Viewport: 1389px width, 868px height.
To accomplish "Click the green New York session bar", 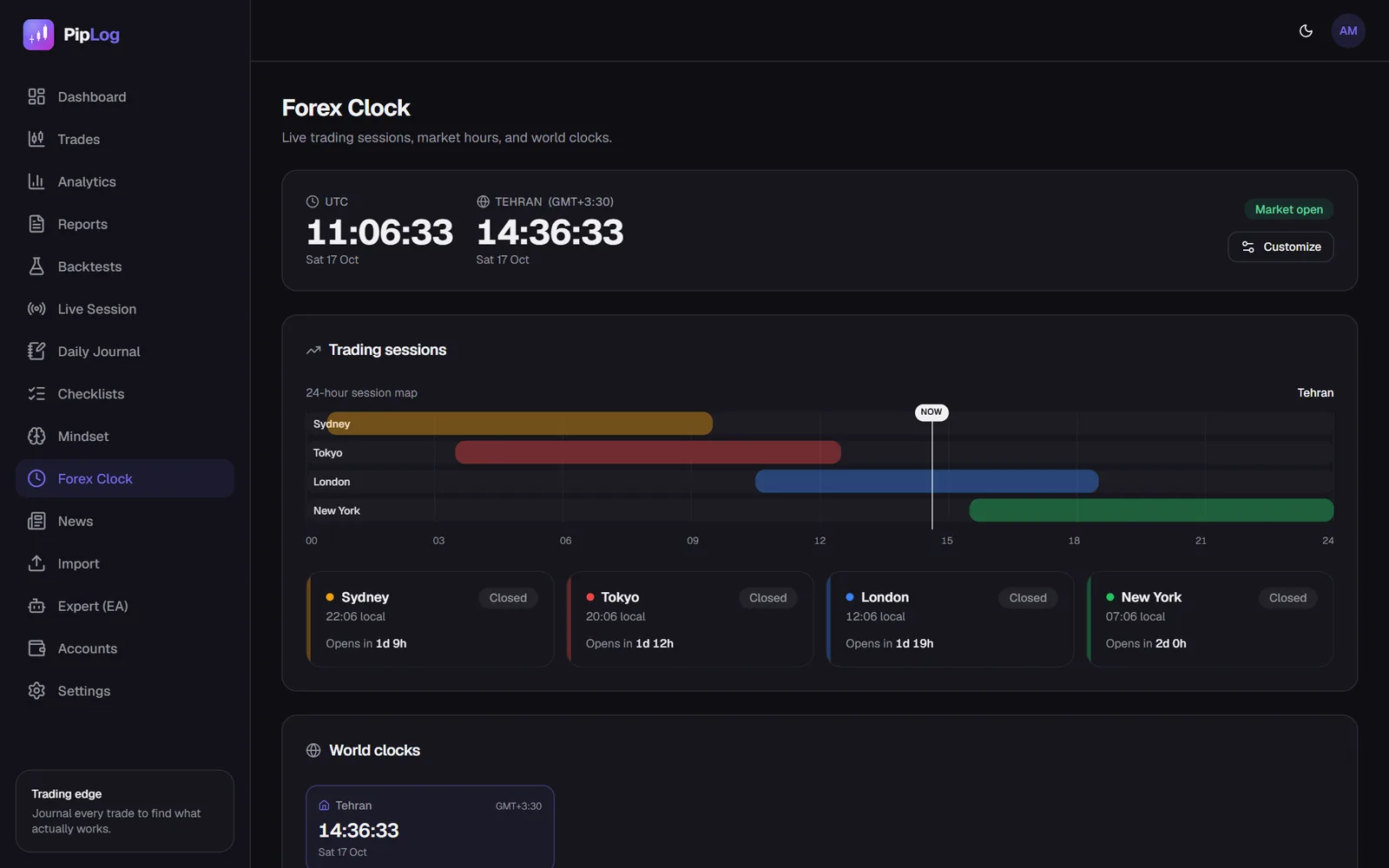I will click(1151, 510).
